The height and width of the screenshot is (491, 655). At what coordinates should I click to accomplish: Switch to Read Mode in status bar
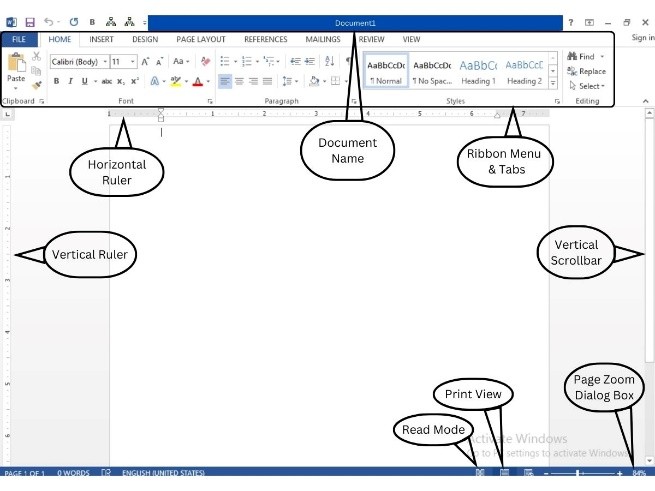pos(480,472)
